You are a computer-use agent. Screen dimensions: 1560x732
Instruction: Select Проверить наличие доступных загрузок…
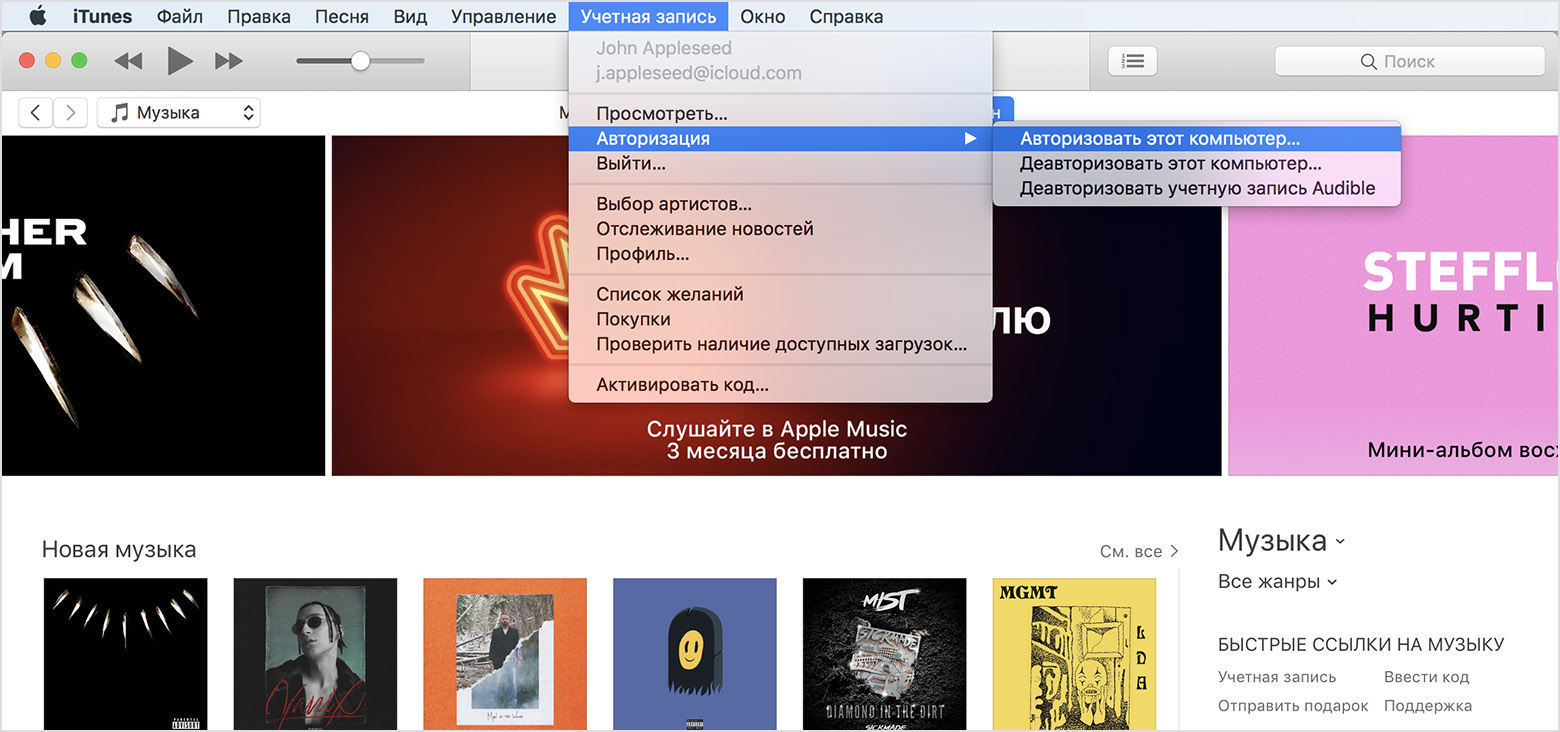pyautogui.click(x=780, y=344)
